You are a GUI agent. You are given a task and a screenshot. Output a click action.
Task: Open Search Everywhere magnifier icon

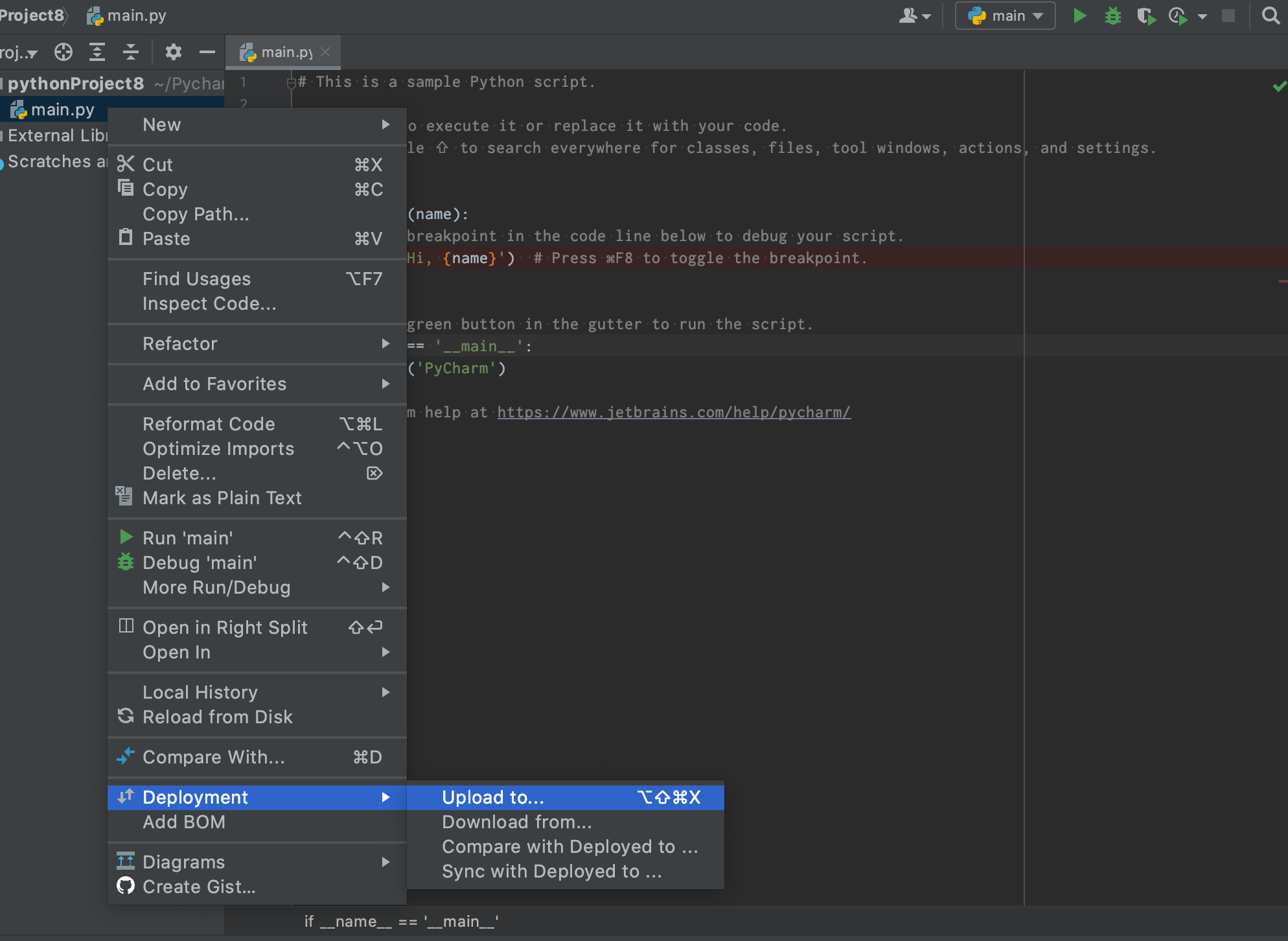tap(1271, 16)
